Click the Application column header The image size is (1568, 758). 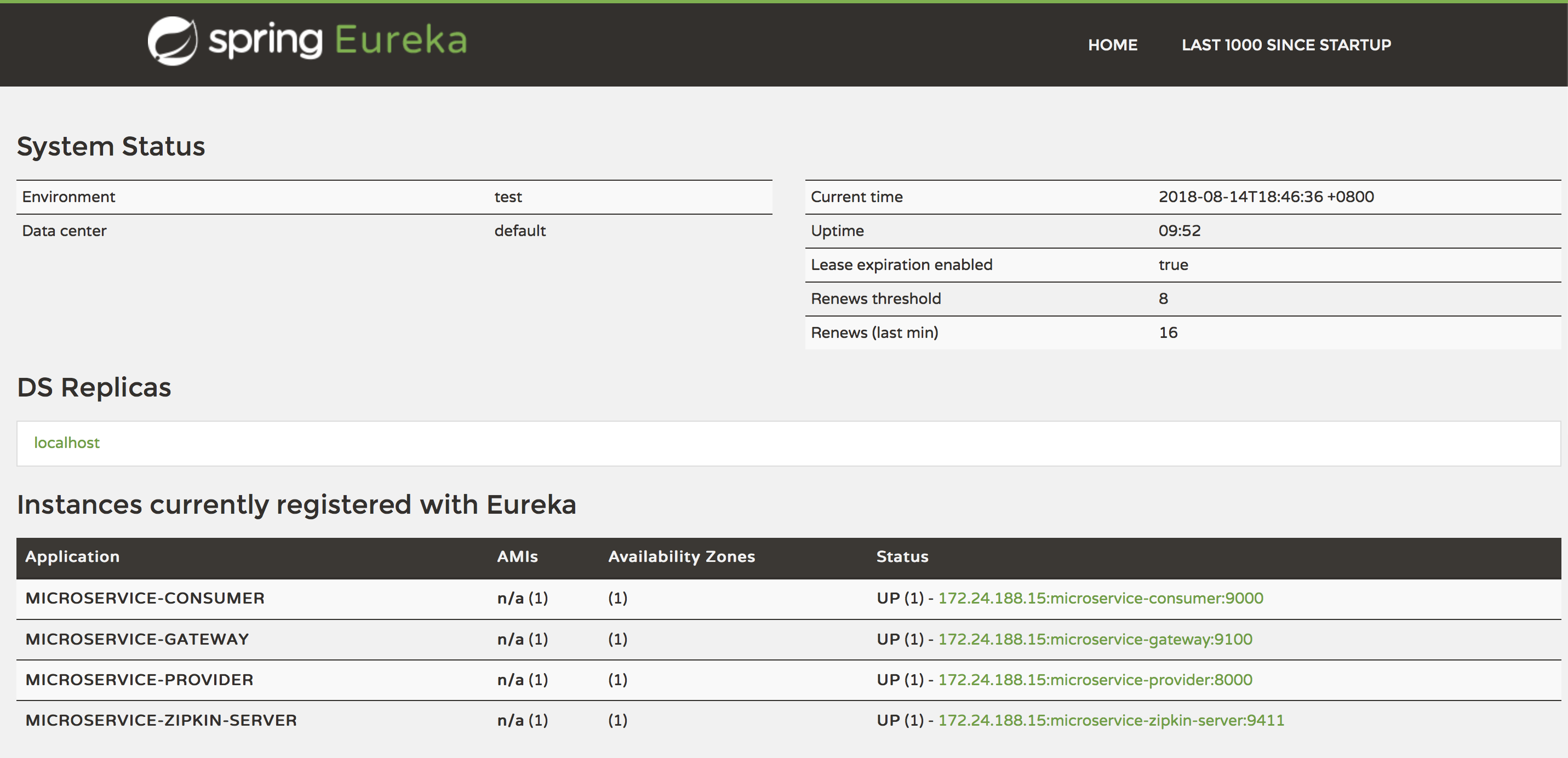tap(72, 556)
